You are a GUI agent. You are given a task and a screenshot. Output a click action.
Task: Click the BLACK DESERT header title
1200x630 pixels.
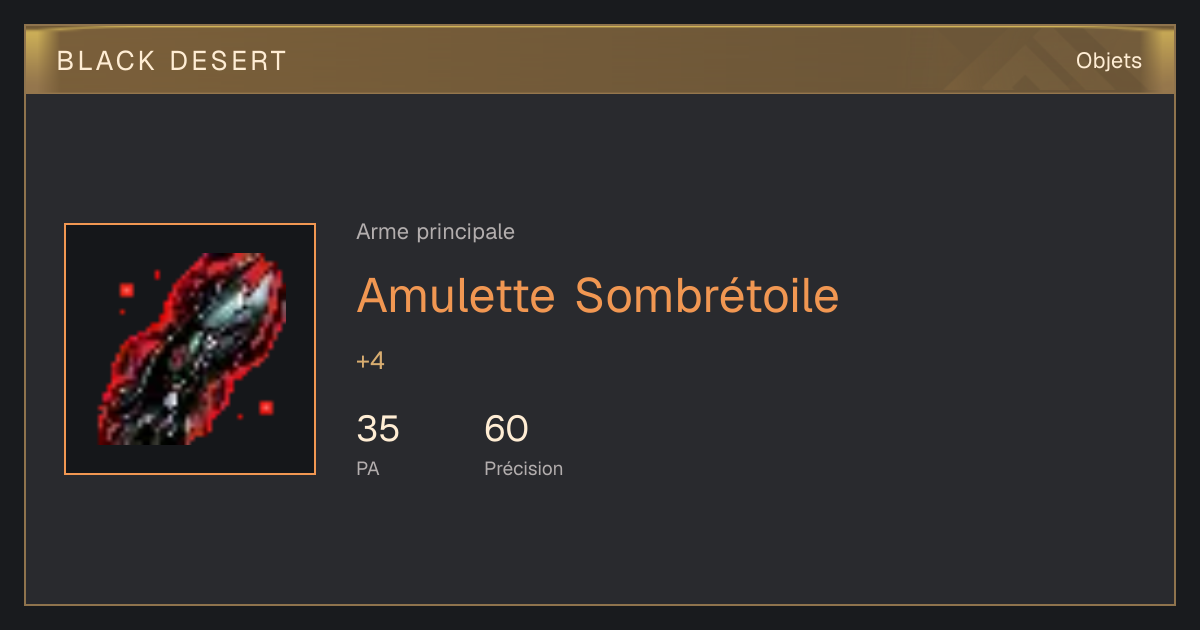[172, 61]
